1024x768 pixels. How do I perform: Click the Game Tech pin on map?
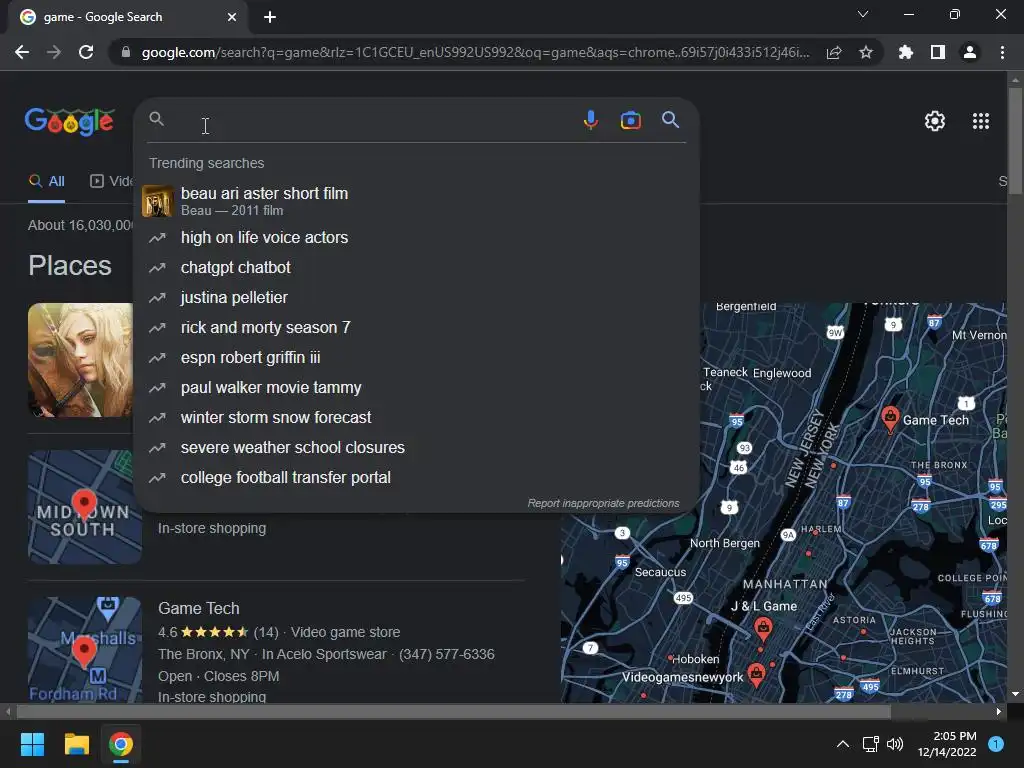tap(889, 418)
